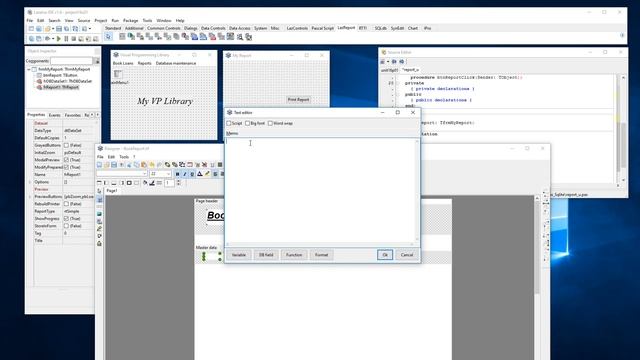This screenshot has width=640, height=360.
Task: Toggle the RebuildPrinter checkbox in Object Inspector
Action: point(66,204)
